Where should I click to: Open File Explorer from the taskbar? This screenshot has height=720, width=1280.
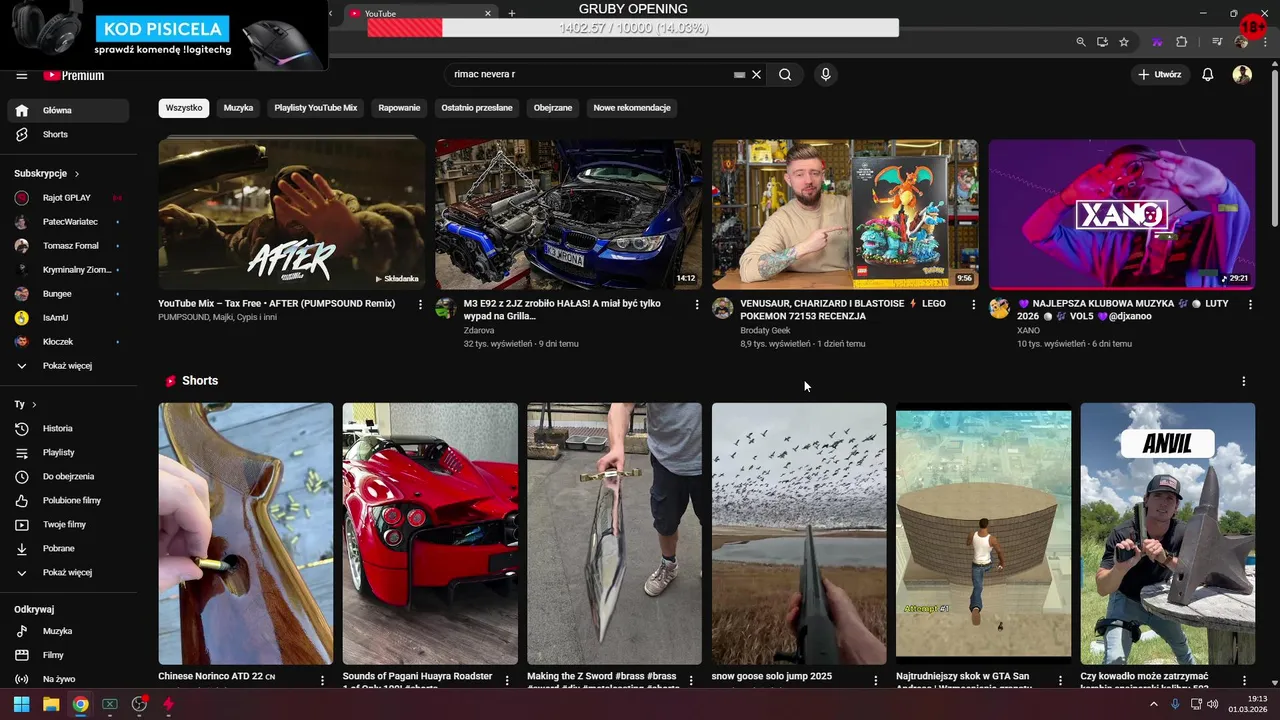pos(51,704)
